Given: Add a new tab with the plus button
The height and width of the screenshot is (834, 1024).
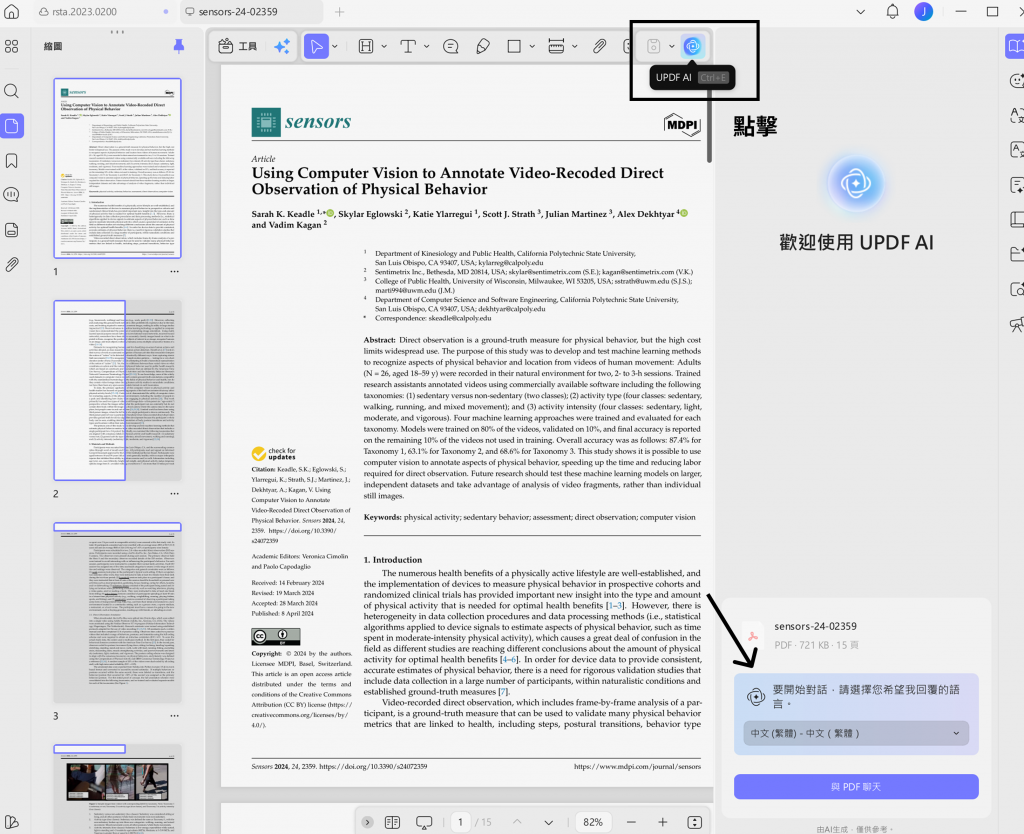Looking at the screenshot, I should click(x=340, y=12).
